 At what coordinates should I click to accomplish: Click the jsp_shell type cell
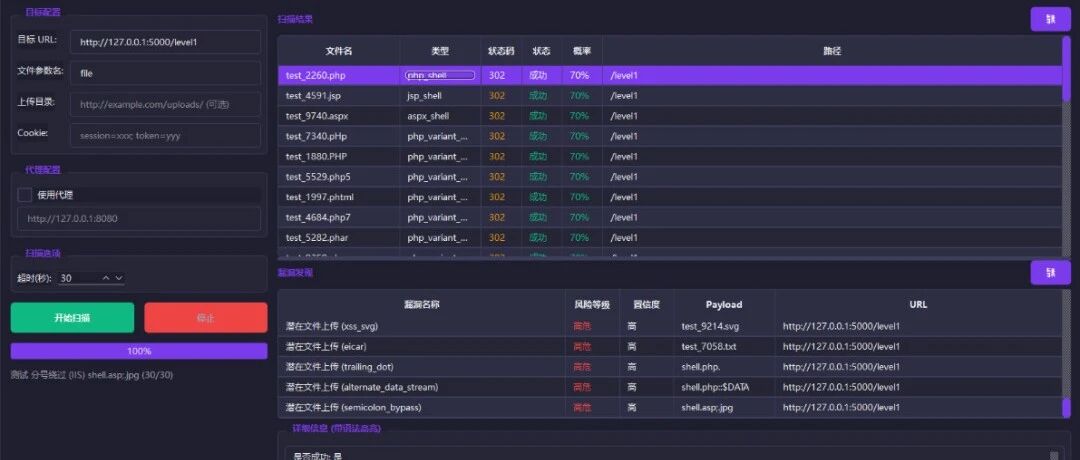point(440,96)
